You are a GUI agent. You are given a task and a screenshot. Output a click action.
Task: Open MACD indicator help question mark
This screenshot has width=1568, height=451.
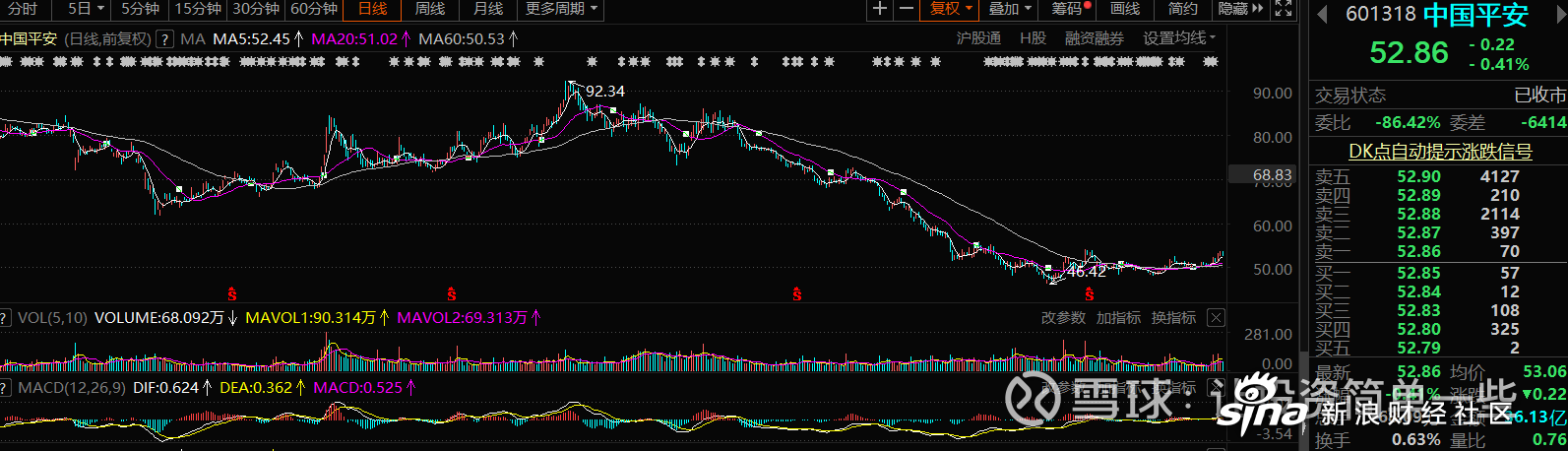[6, 388]
